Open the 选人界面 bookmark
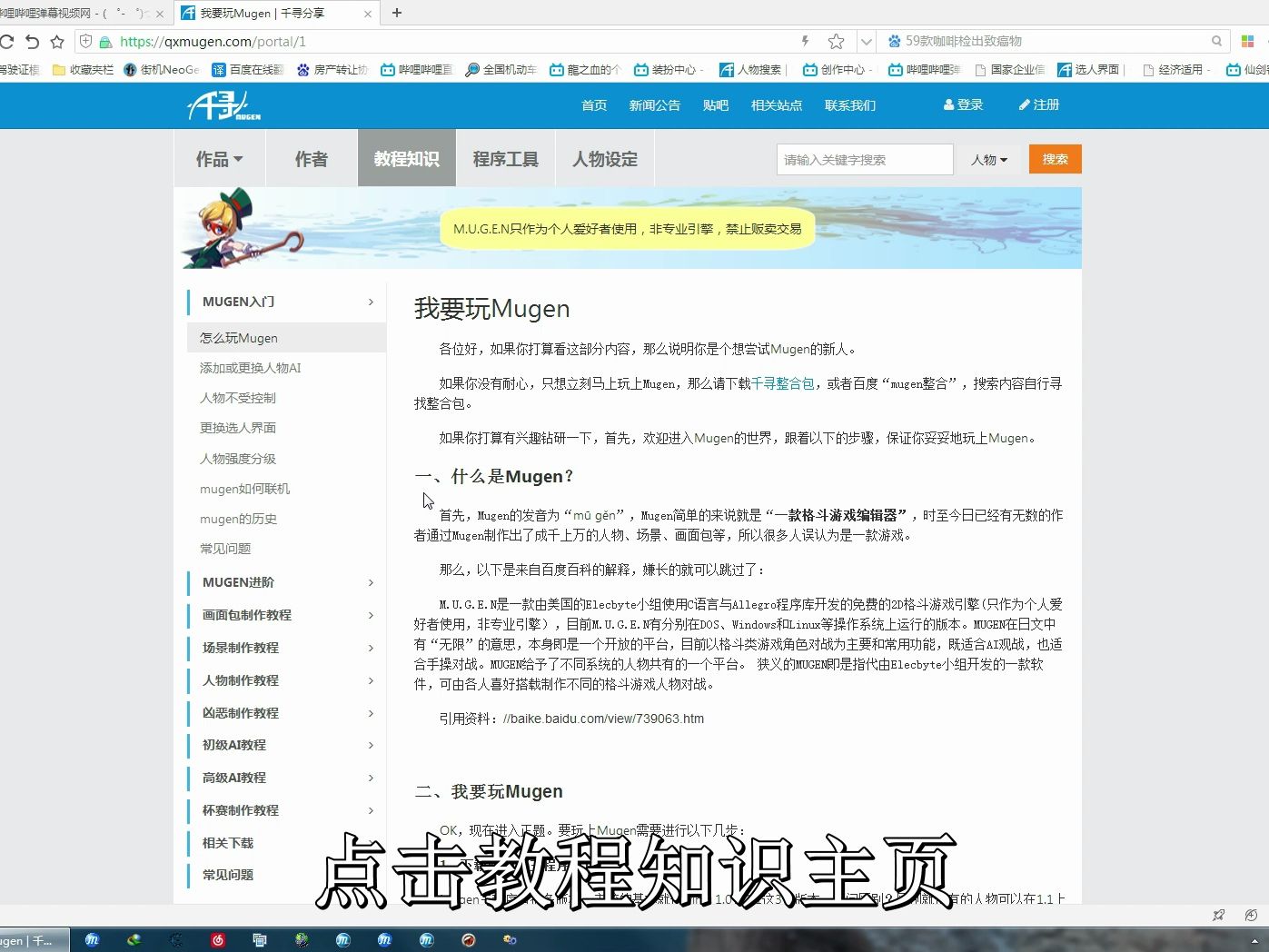 1090,70
